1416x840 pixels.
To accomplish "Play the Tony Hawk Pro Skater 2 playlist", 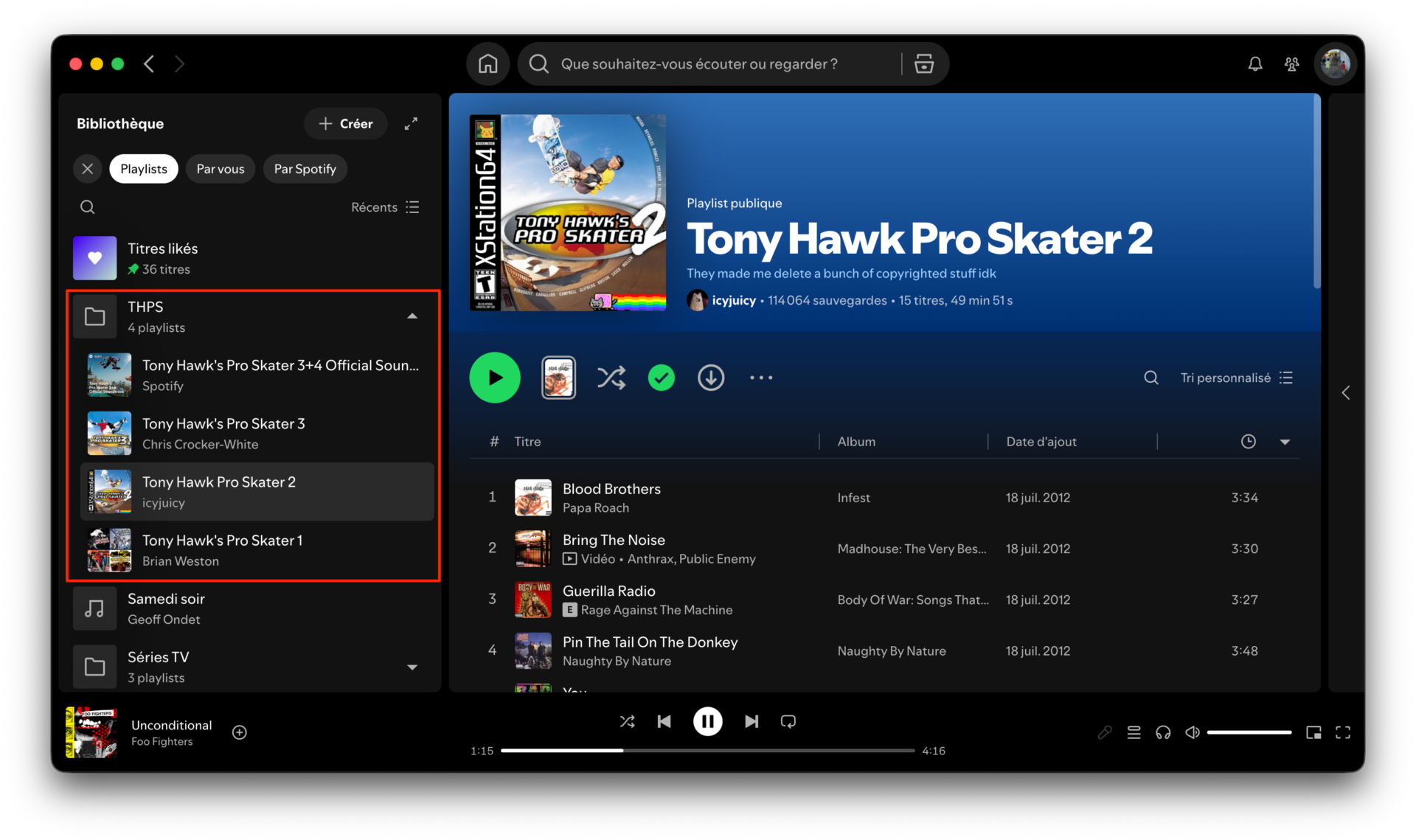I will pos(495,378).
